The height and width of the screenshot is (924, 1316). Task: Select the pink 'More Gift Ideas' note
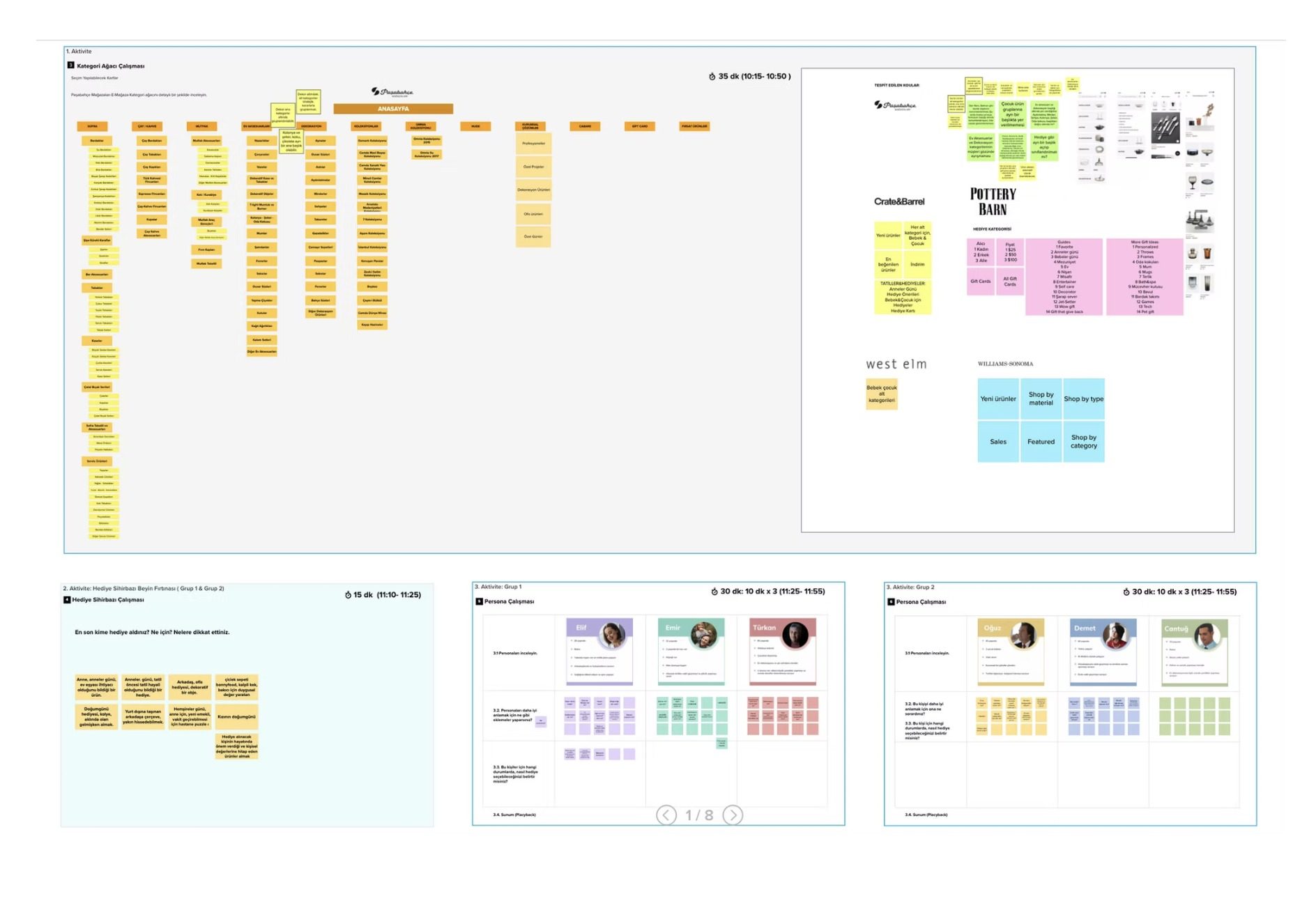tap(1145, 277)
